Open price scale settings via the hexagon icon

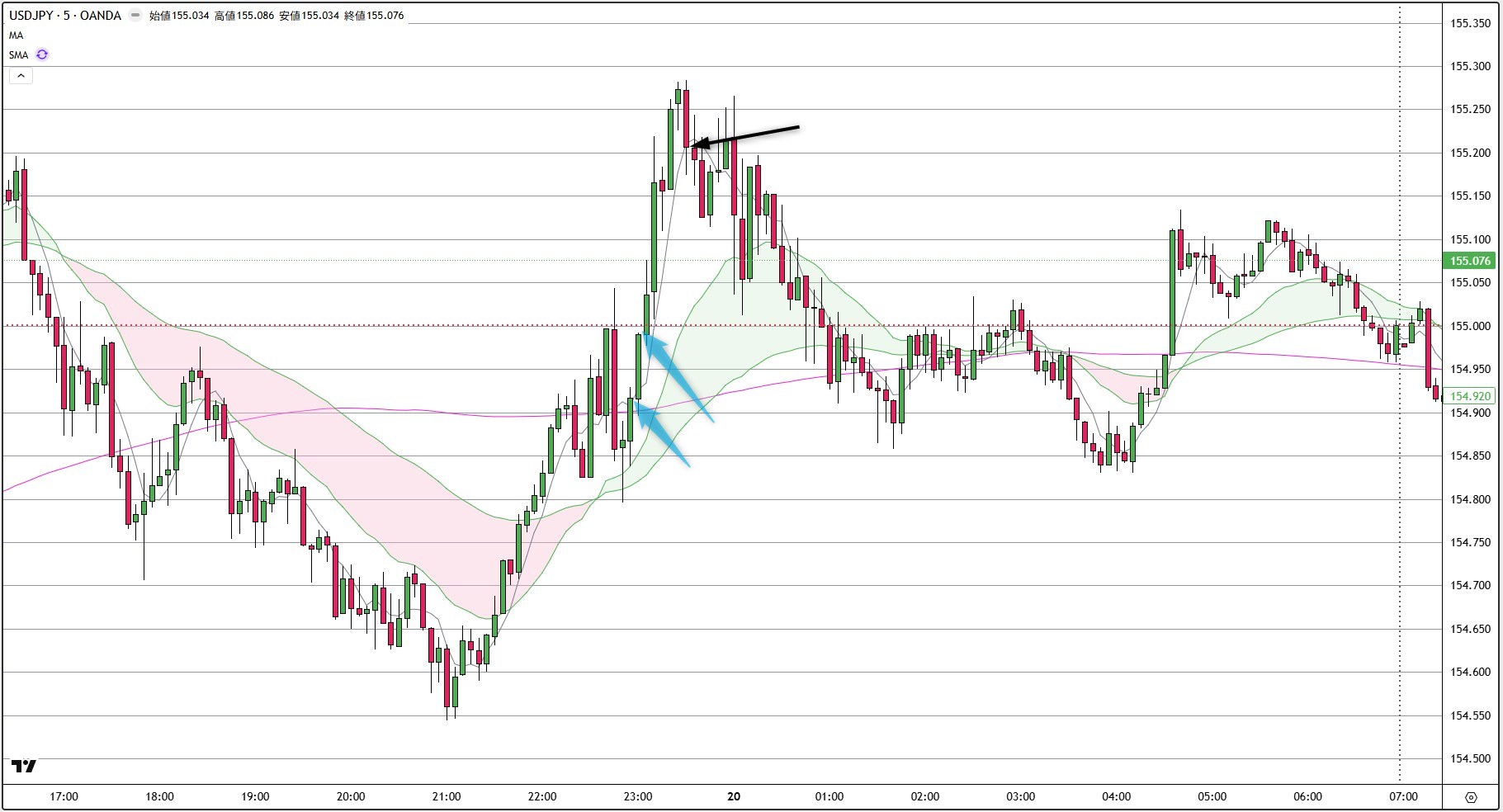click(x=1472, y=797)
